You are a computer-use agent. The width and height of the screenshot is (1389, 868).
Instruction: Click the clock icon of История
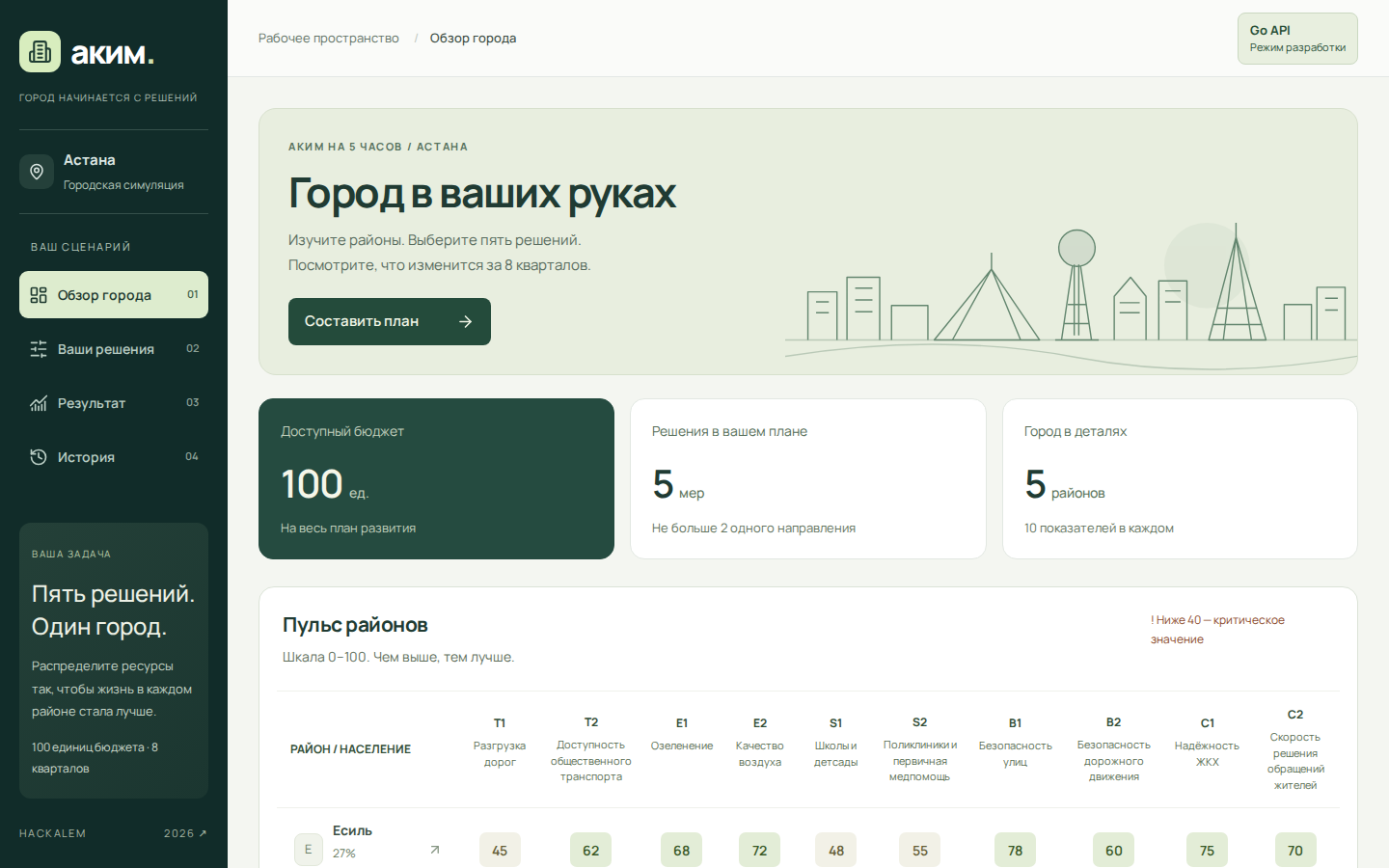[39, 457]
